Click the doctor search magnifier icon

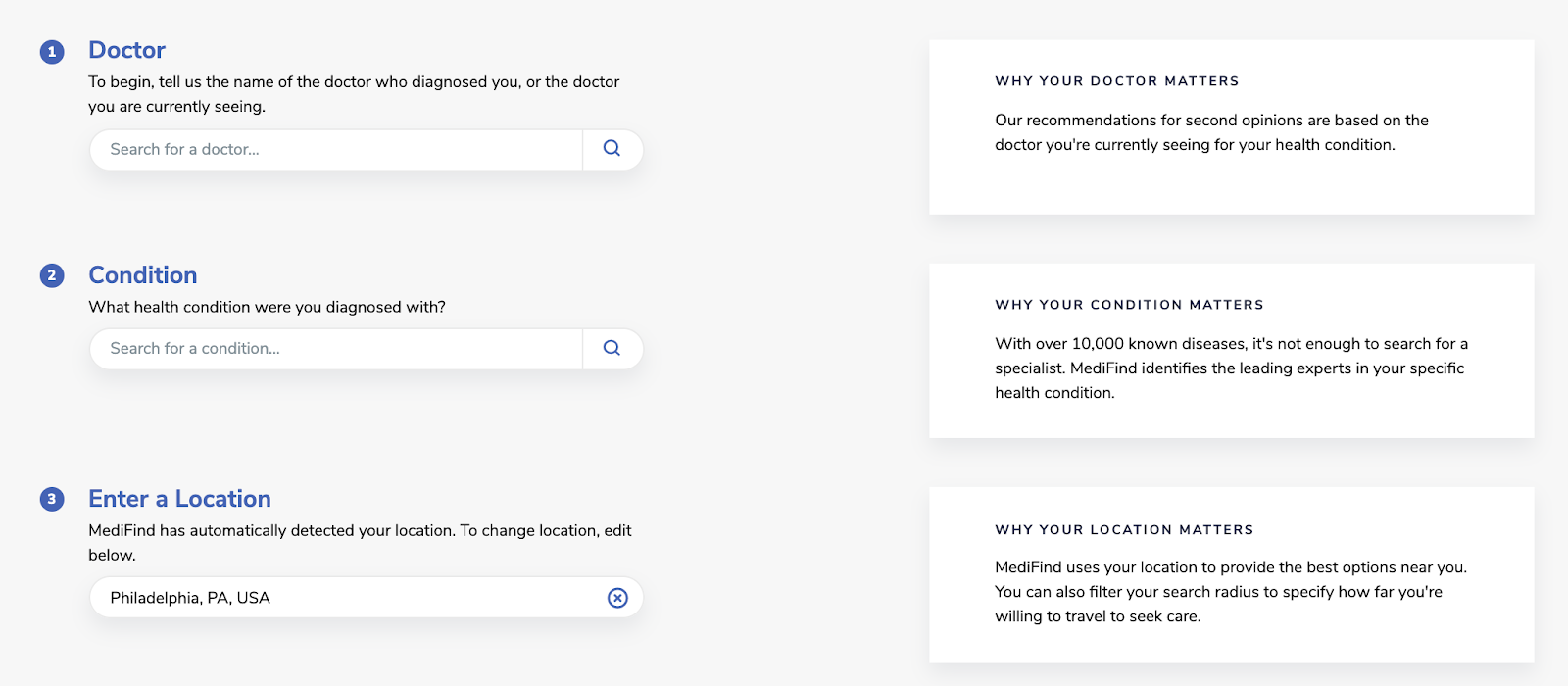[612, 149]
